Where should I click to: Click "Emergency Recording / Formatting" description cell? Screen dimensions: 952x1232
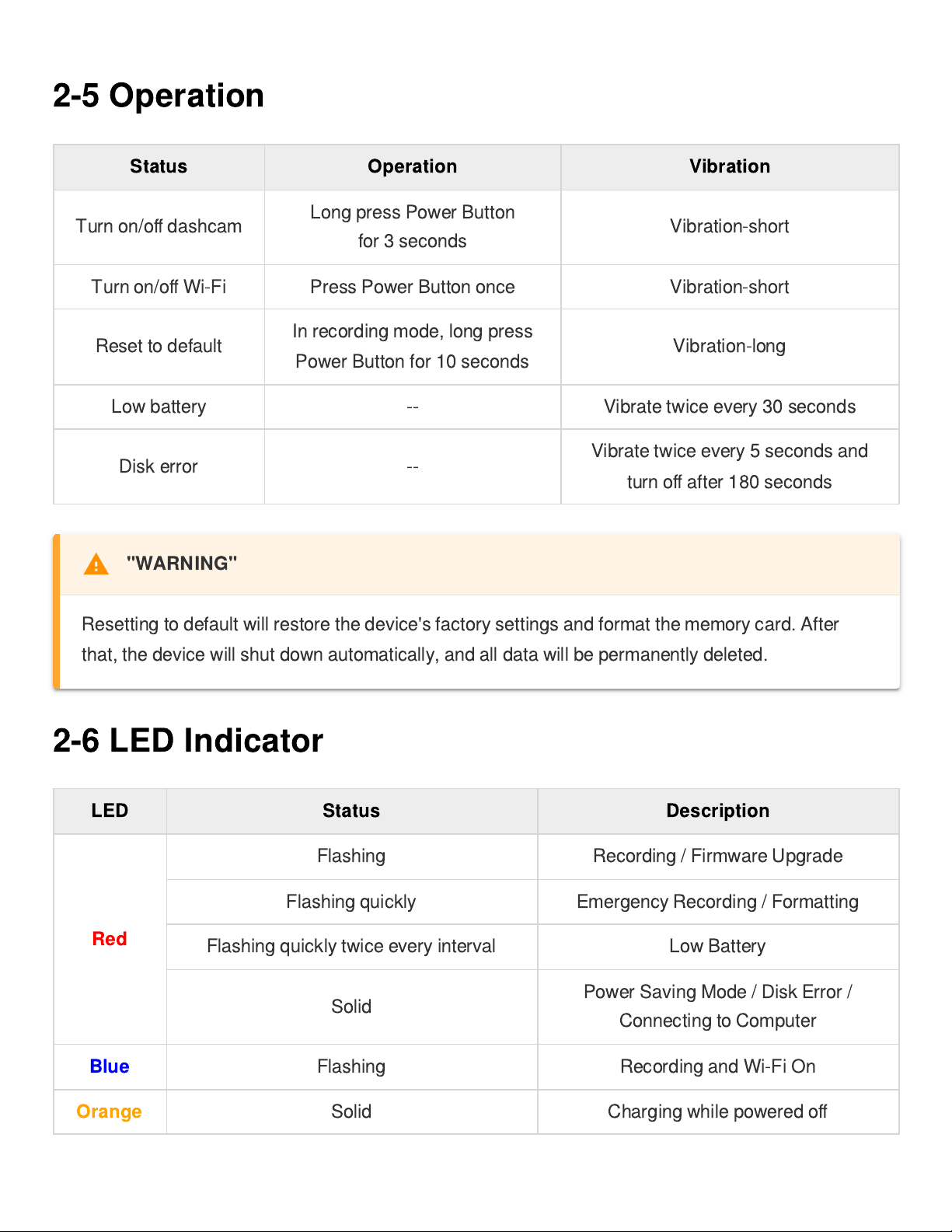(x=717, y=902)
